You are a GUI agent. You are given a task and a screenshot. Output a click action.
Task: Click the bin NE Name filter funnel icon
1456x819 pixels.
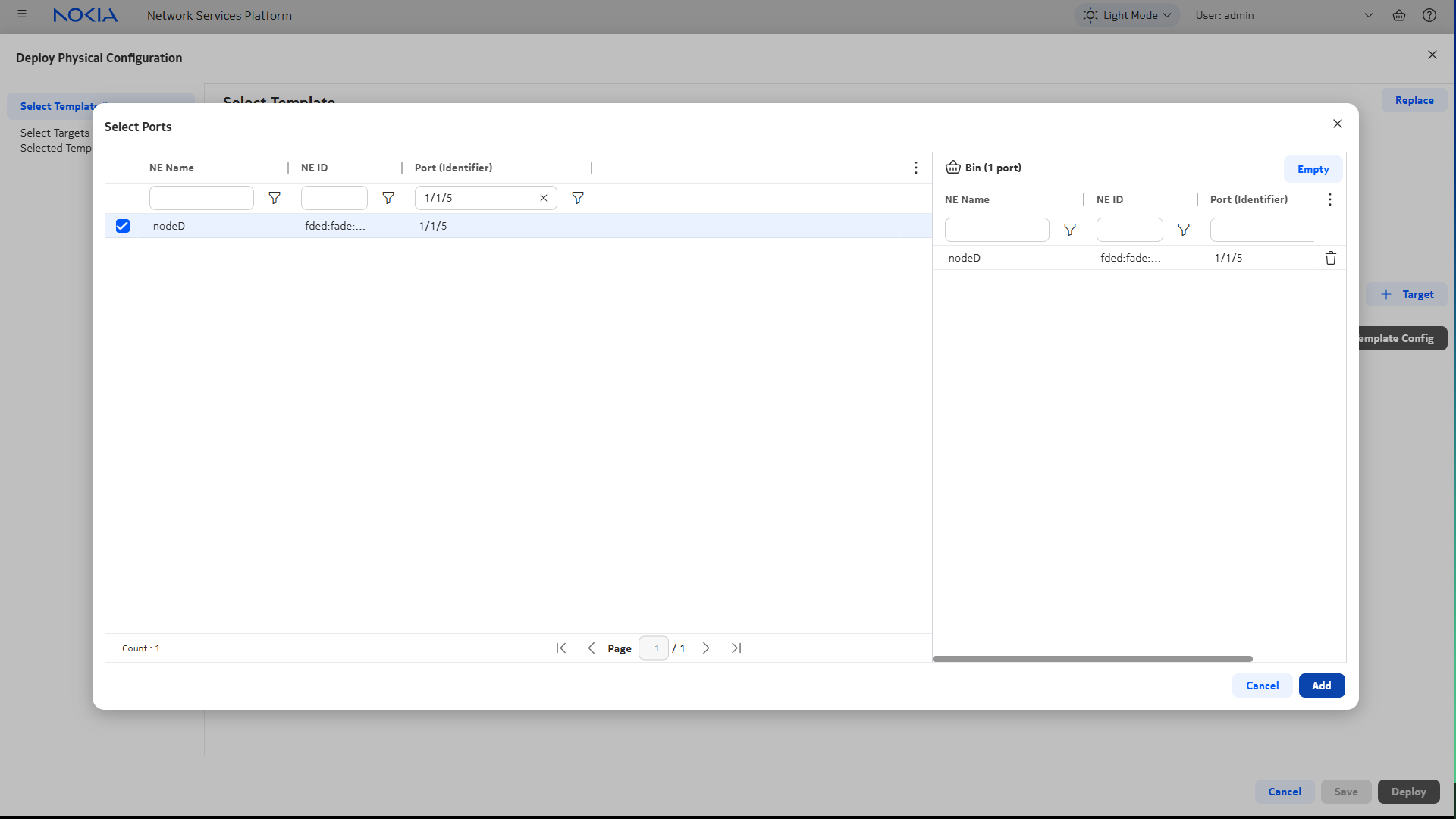click(1070, 230)
